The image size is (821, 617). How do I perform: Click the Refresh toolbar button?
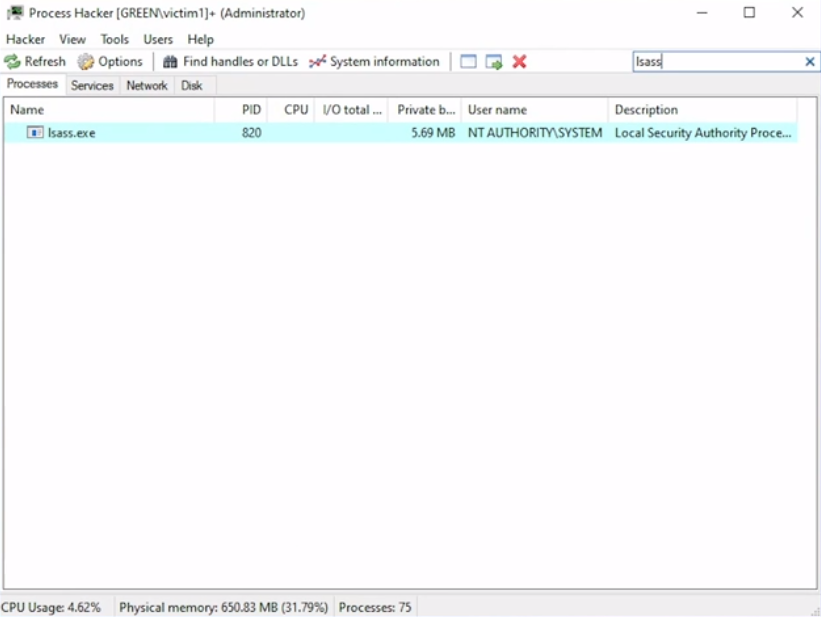point(35,62)
